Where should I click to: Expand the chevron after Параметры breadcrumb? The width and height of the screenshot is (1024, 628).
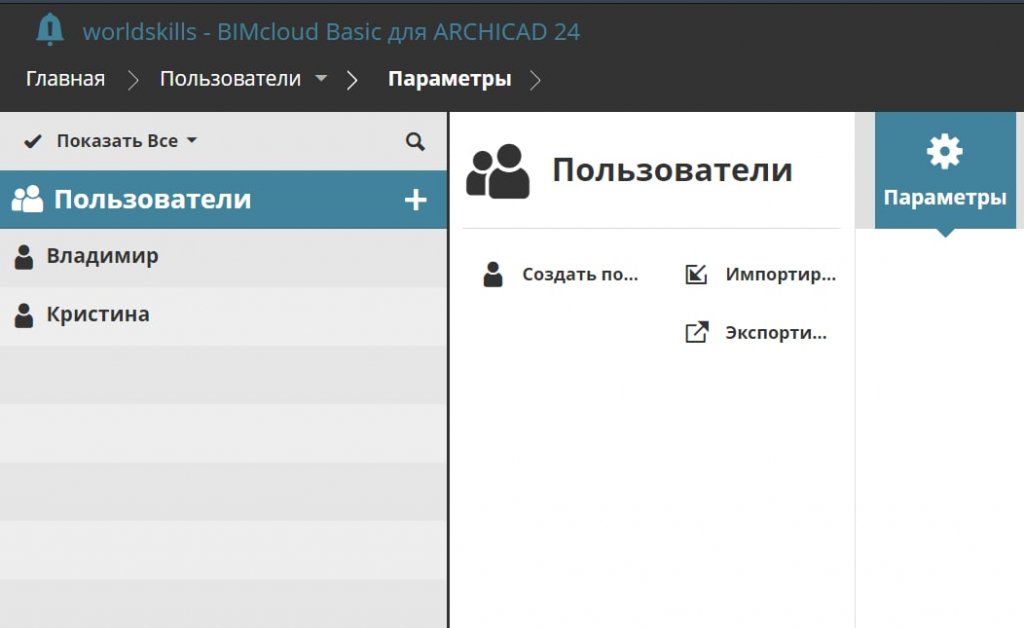[x=535, y=80]
